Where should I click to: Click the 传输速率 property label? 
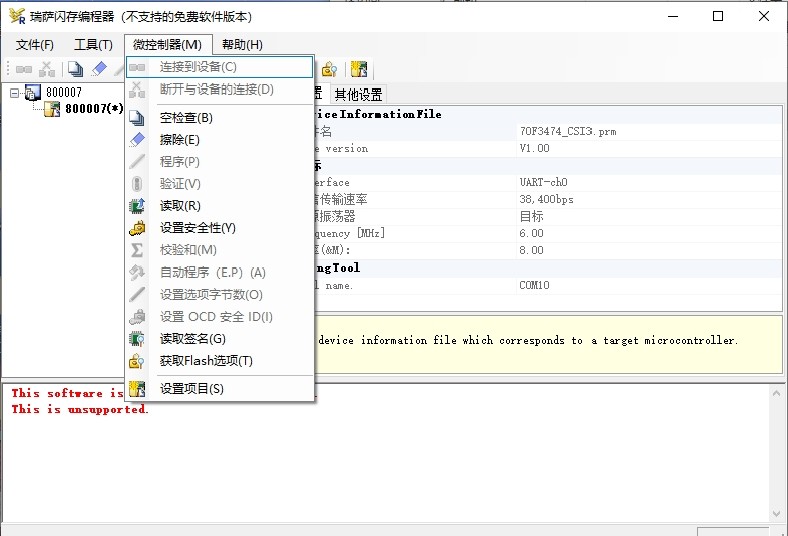343,199
